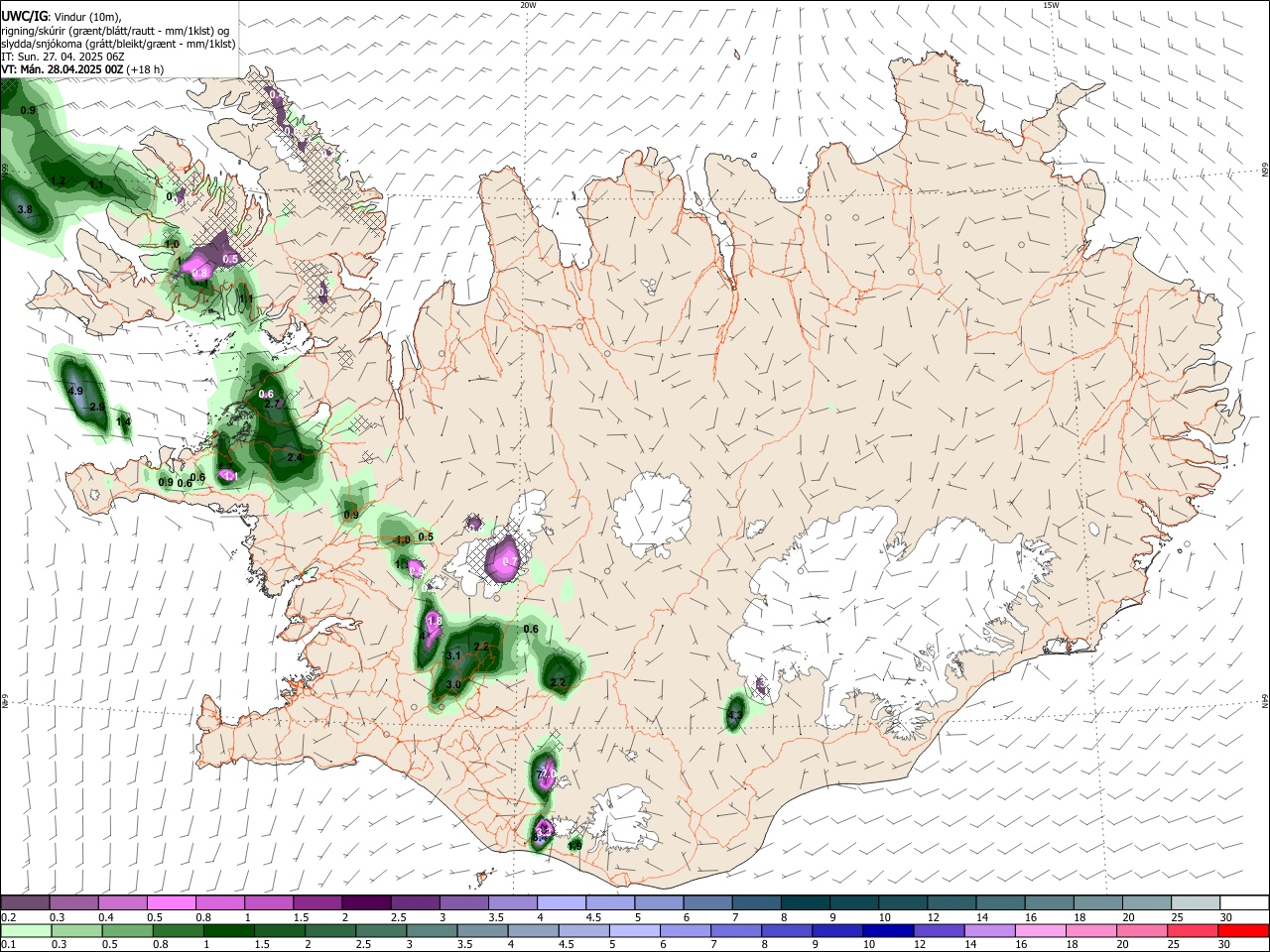Click the deep navy blue 10 swatch in lower legend
Image resolution: width=1270 pixels, height=952 pixels.
coord(886,930)
